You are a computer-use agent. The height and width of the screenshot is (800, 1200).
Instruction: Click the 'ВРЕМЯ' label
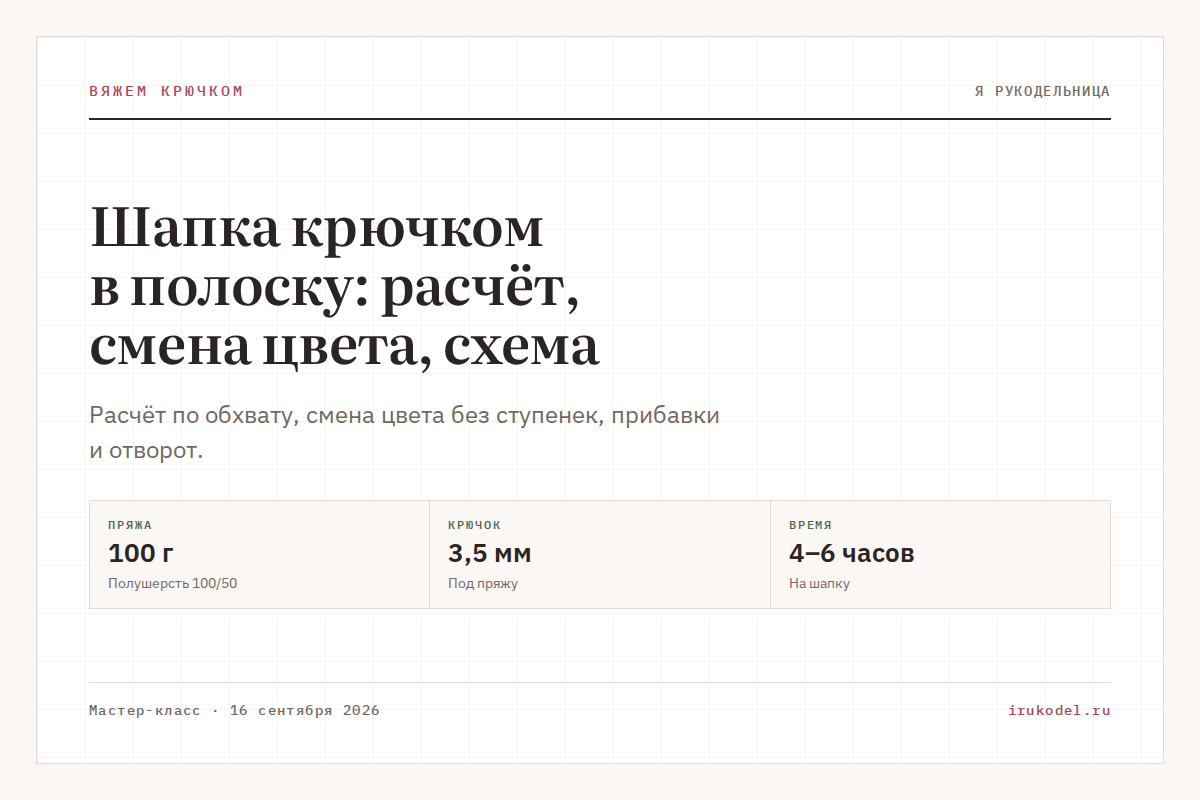tap(810, 525)
